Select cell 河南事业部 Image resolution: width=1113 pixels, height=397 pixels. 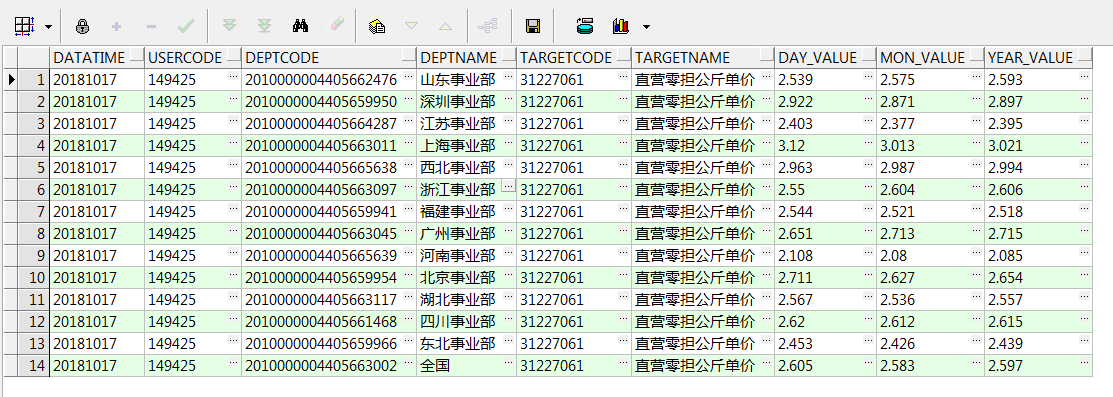(x=467, y=256)
